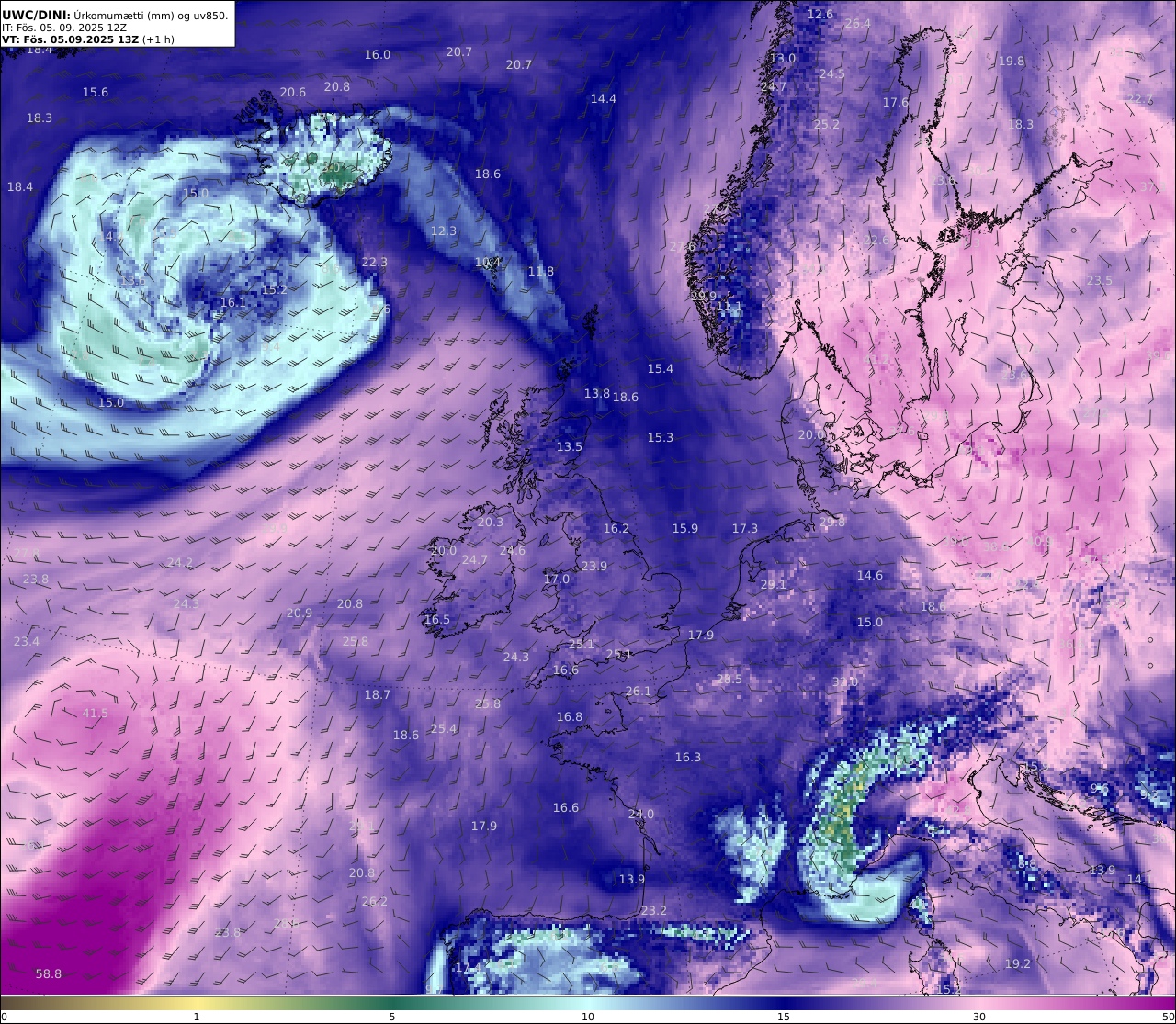Screen dimensions: 1176x1024
Task: Click the 'IT: Fös. 05. 09. 2025 12Z' line
Action: pos(64,28)
